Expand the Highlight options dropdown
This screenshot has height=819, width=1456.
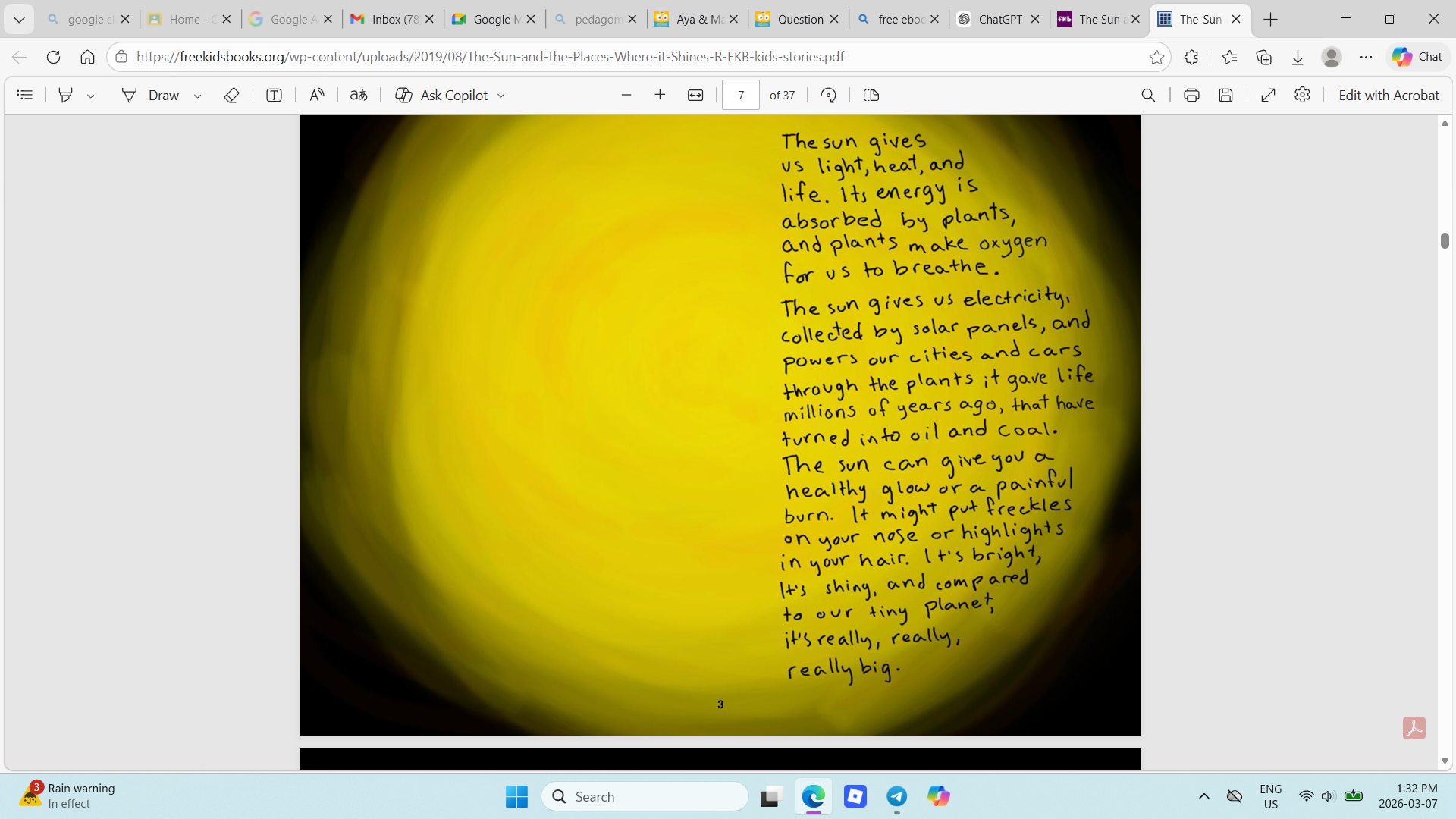pos(90,96)
